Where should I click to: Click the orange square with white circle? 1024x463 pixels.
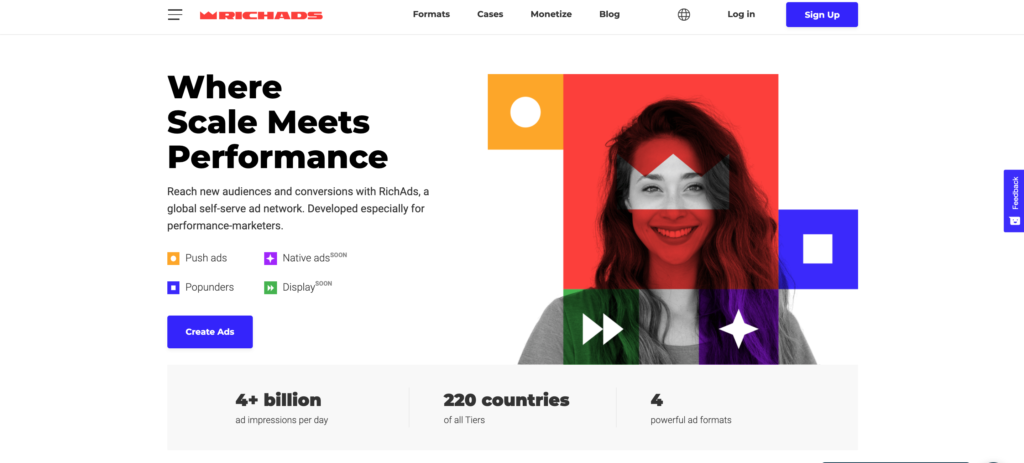(525, 112)
